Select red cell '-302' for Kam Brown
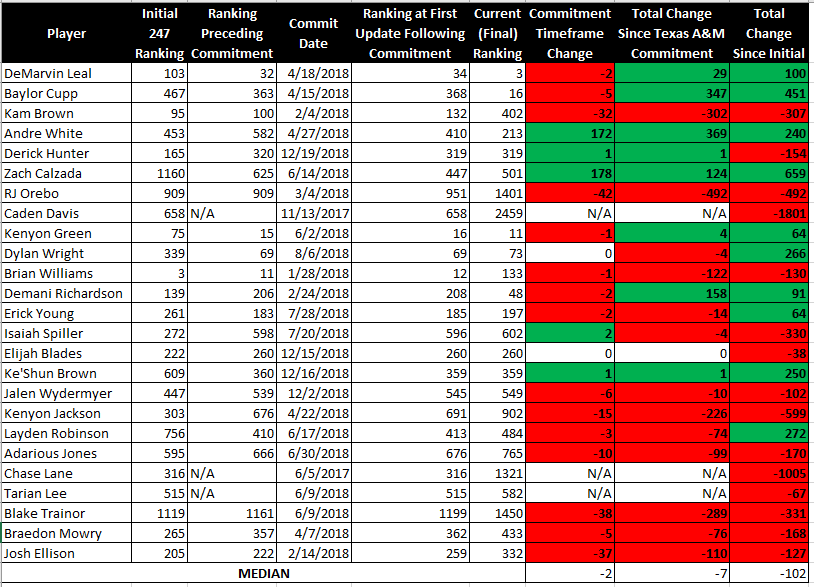Image resolution: width=814 pixels, height=587 pixels. [672, 113]
